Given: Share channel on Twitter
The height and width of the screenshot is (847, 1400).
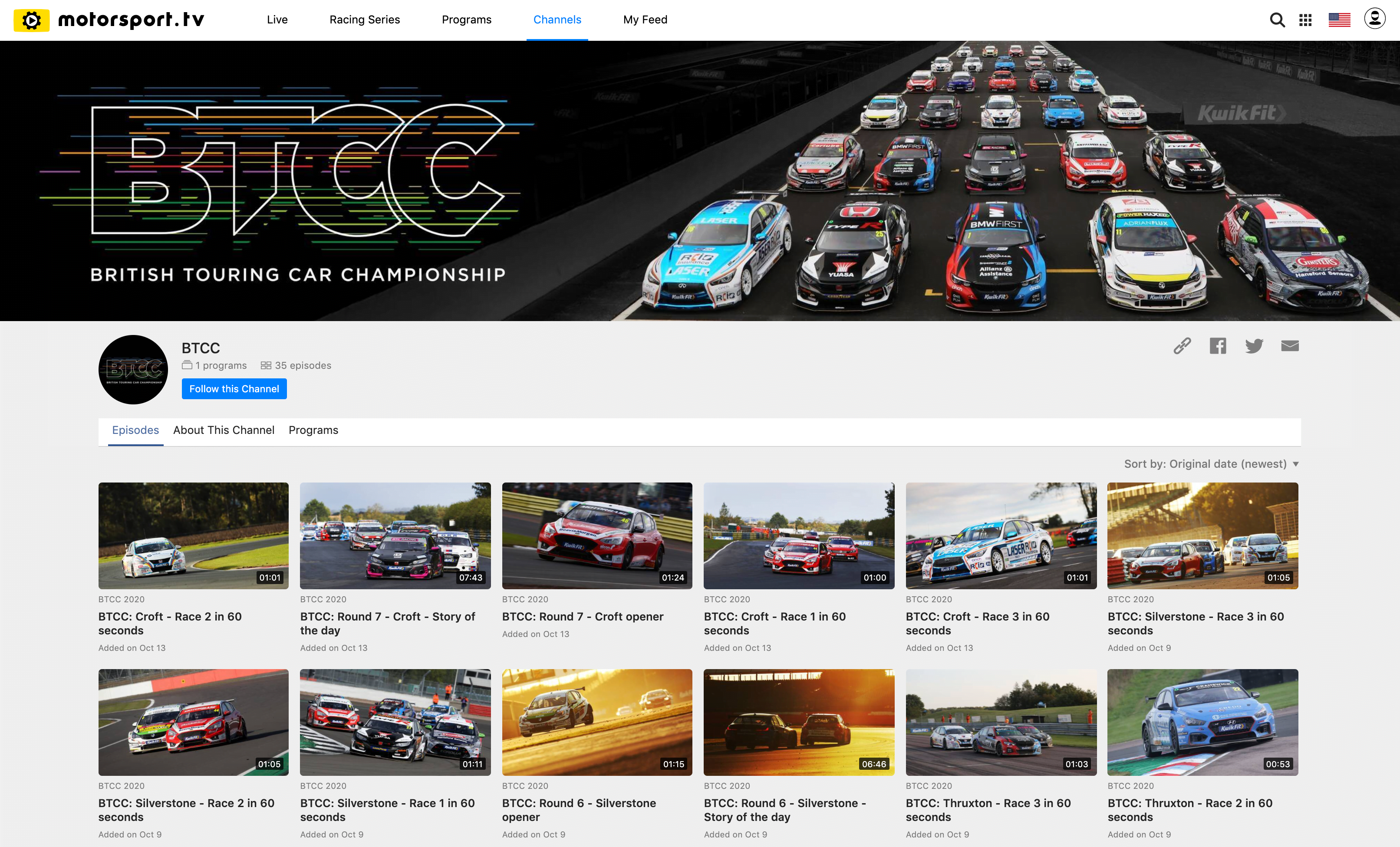Looking at the screenshot, I should (x=1254, y=346).
